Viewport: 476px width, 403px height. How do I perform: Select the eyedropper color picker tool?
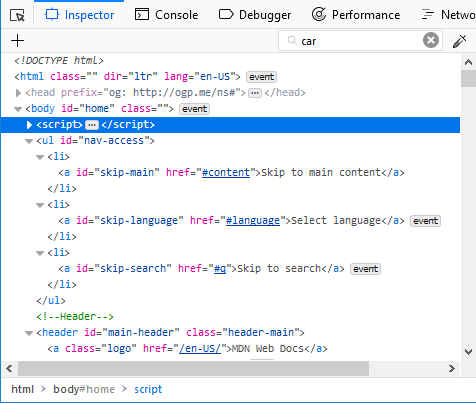(460, 41)
